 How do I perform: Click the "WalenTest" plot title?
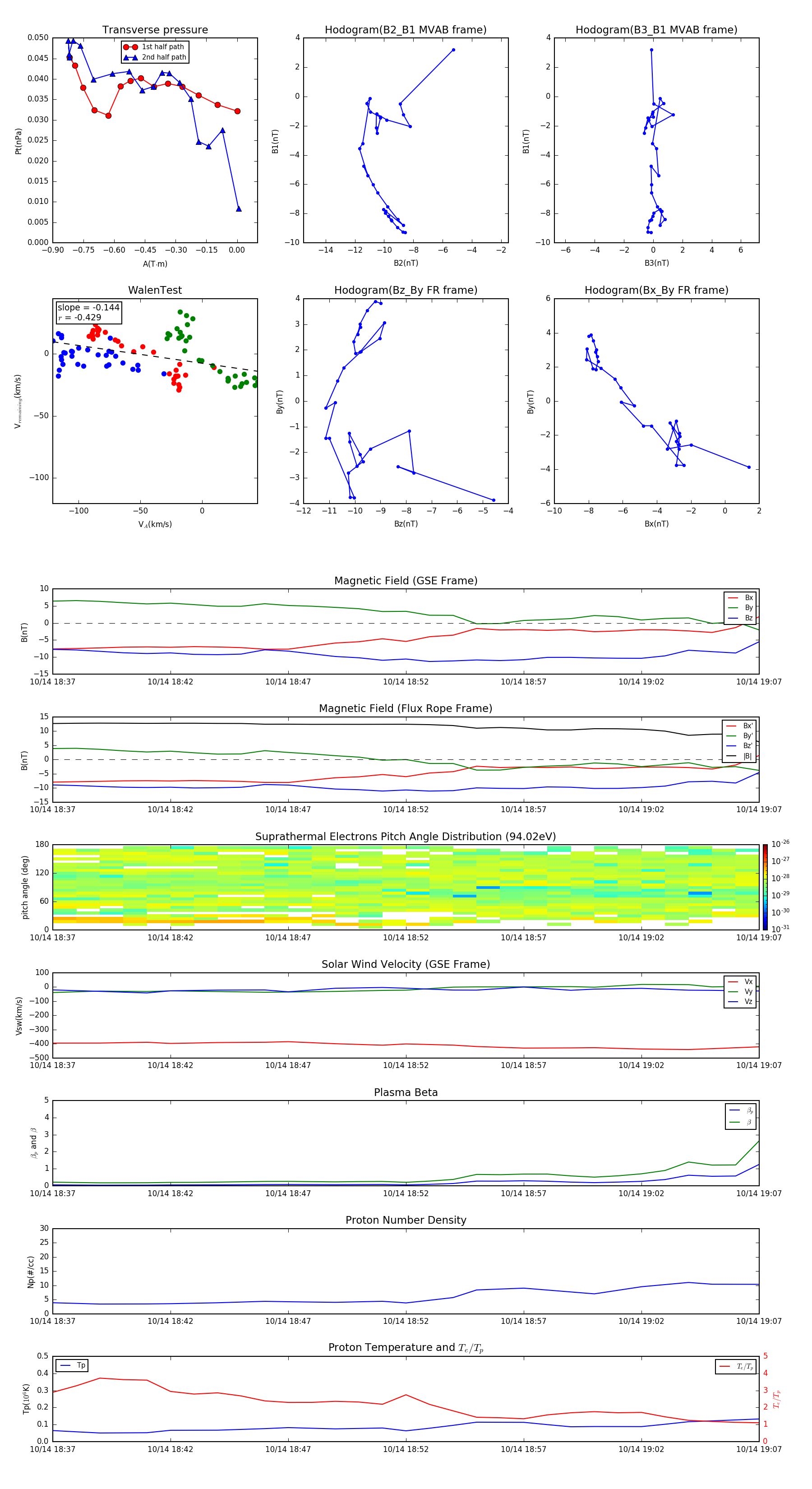pos(155,290)
